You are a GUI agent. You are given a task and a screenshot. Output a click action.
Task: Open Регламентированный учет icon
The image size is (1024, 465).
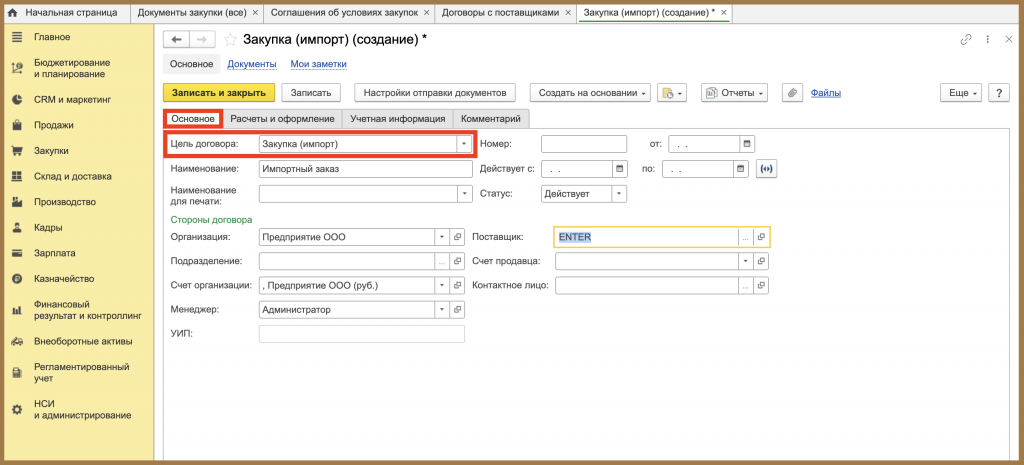[x=18, y=373]
